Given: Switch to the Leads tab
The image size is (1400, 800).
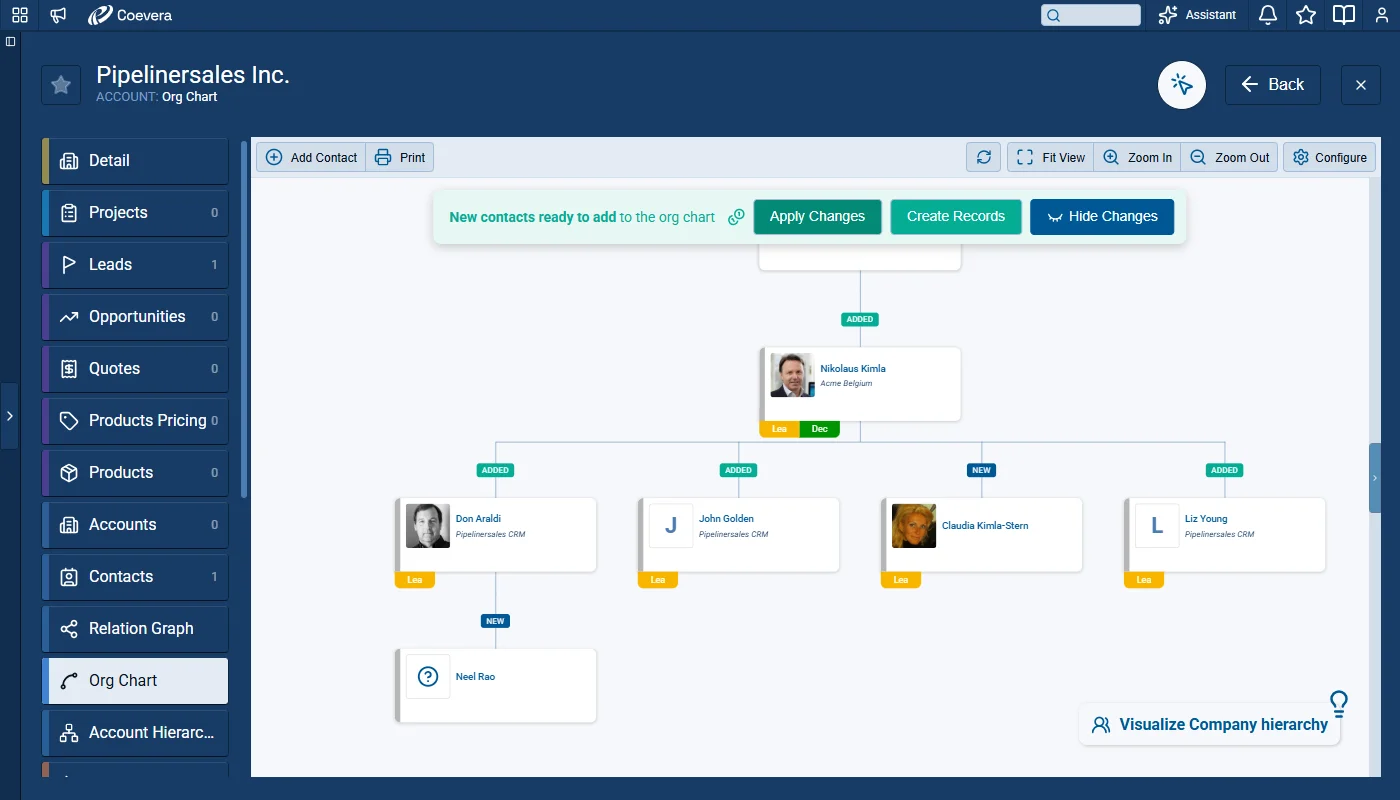Looking at the screenshot, I should tap(135, 265).
